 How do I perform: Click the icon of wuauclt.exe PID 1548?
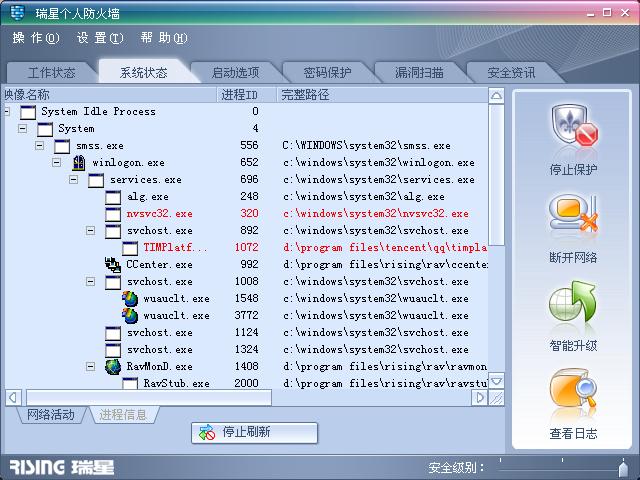pyautogui.click(x=130, y=299)
